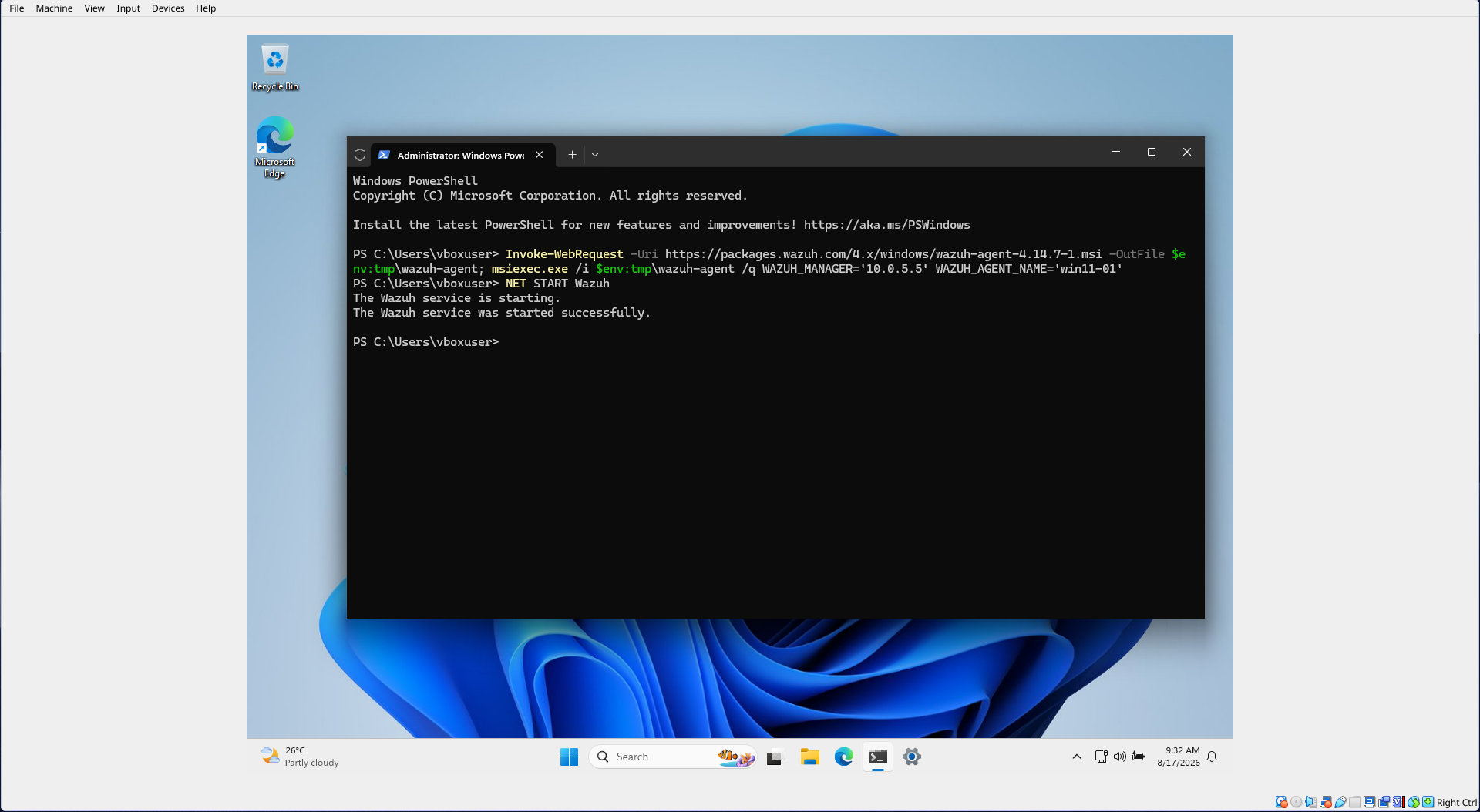This screenshot has width=1480, height=812.
Task: Open the clock showing 9:32 AM
Action: [x=1179, y=757]
